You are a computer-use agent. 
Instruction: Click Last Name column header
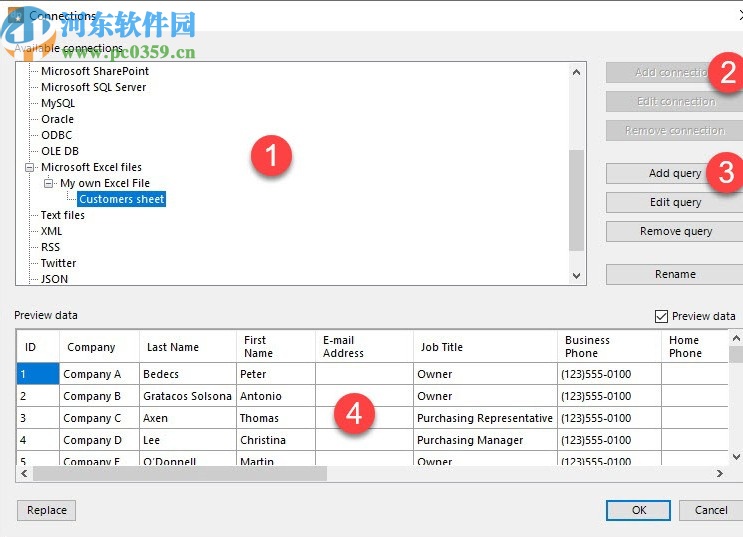click(188, 347)
